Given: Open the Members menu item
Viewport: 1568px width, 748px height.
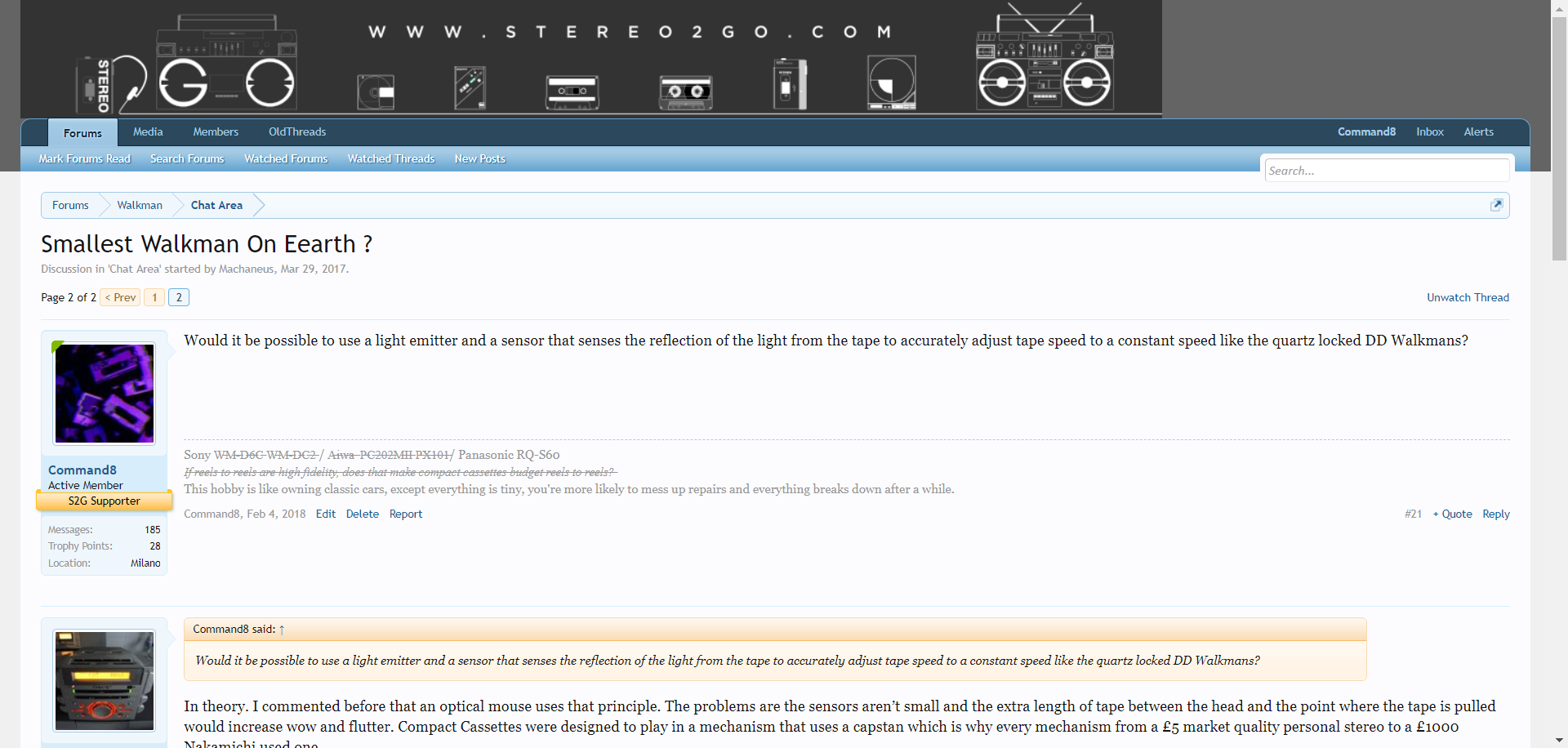Looking at the screenshot, I should 216,132.
